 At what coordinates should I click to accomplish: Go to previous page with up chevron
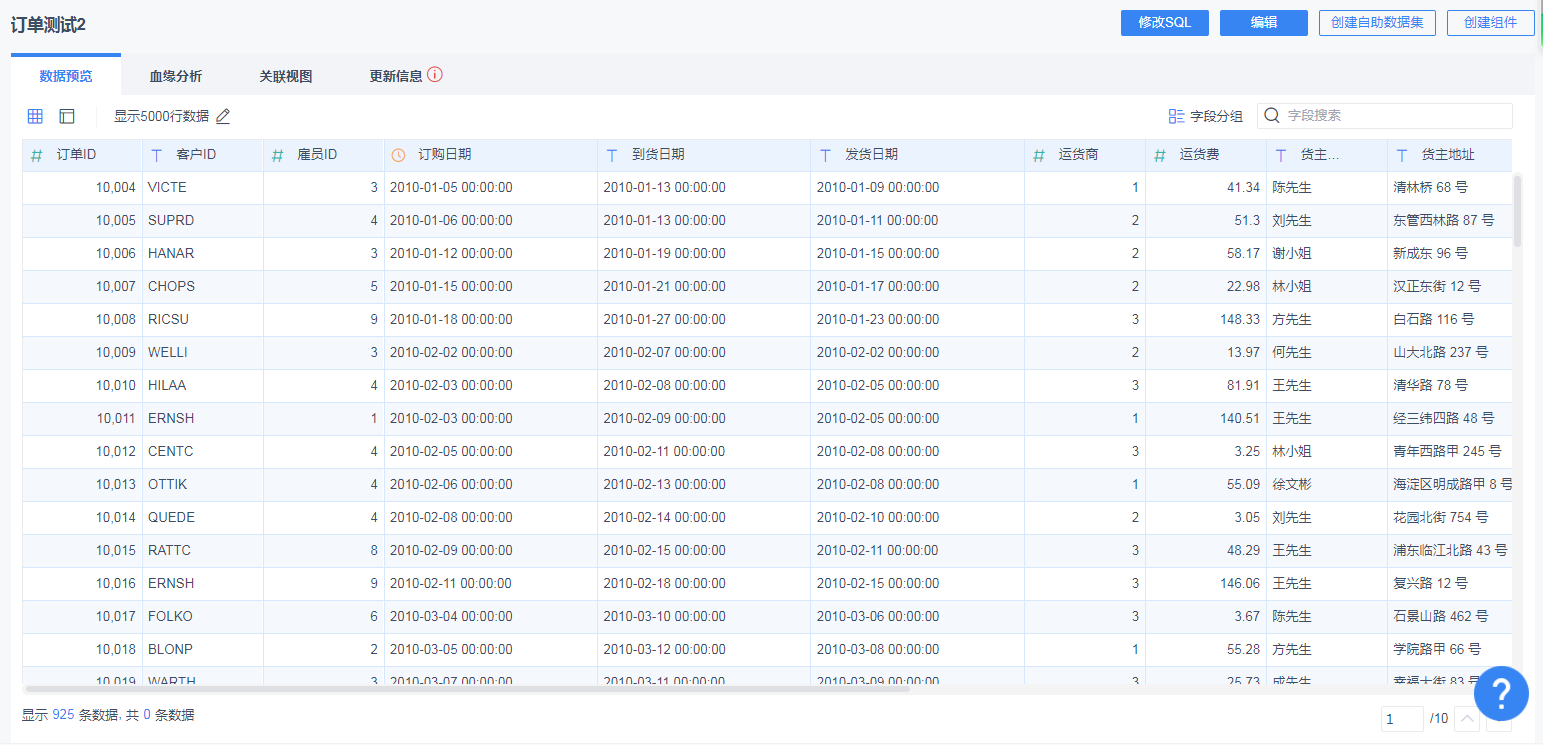click(1466, 719)
